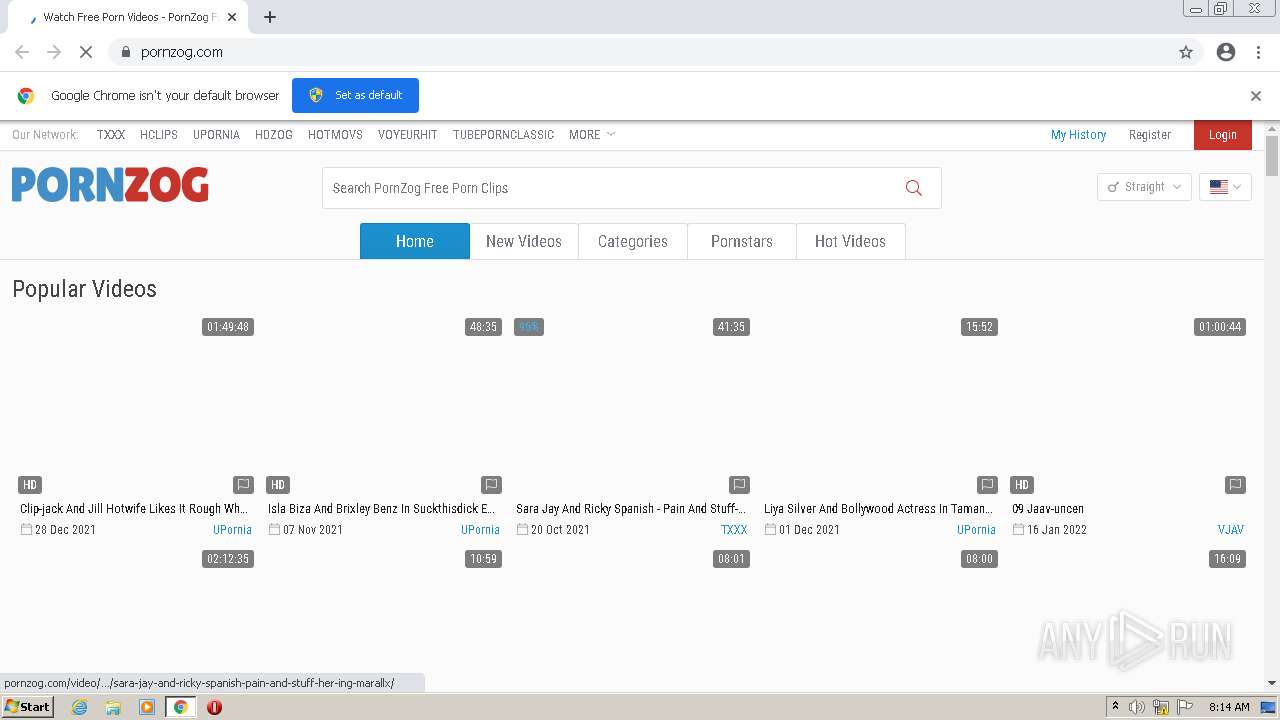Click UPornia source under 01 Dec 2021 video
The width and height of the screenshot is (1280, 720).
point(976,530)
